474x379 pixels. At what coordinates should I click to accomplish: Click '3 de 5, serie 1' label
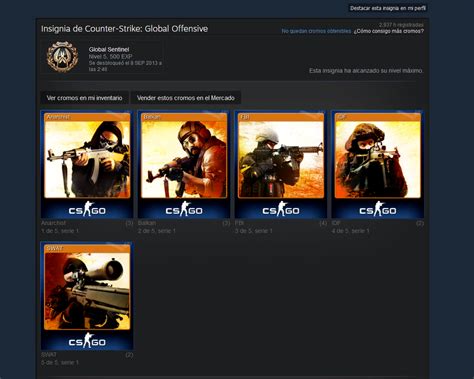254,231
